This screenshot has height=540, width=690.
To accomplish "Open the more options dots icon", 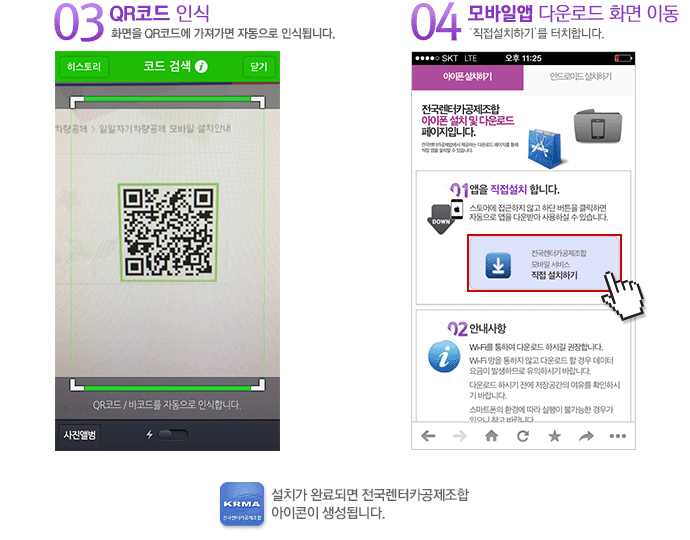I will coord(618,436).
